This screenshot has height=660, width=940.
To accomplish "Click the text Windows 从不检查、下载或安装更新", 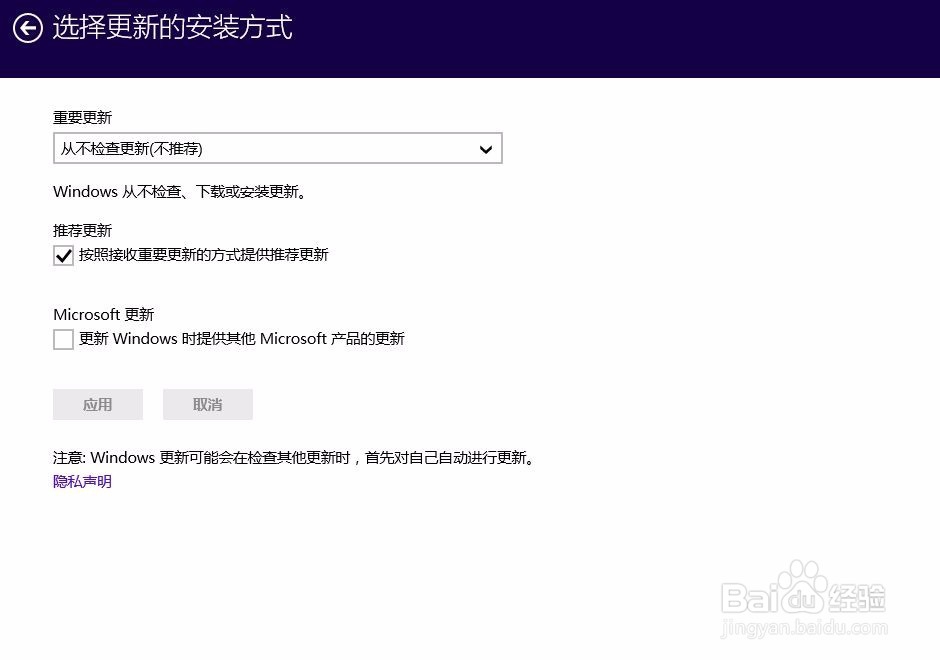I will [180, 192].
